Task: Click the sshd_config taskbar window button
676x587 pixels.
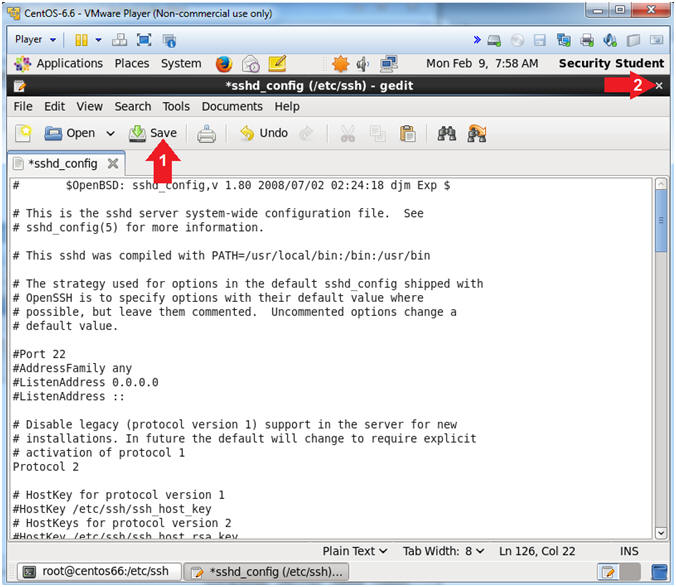Action: (x=266, y=572)
